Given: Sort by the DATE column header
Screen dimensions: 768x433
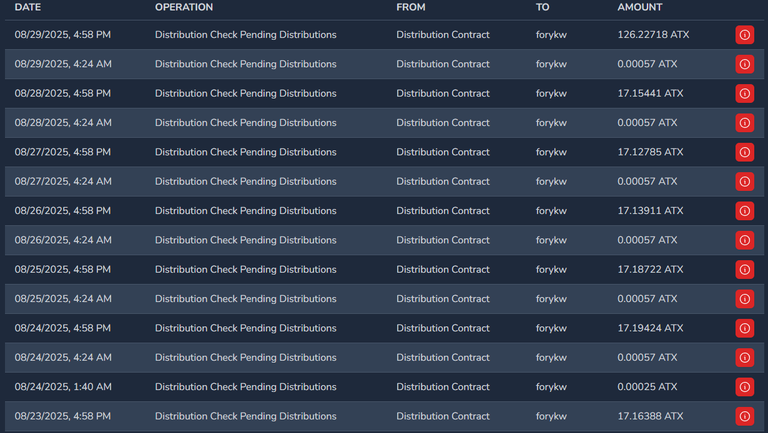Looking at the screenshot, I should click(x=28, y=7).
